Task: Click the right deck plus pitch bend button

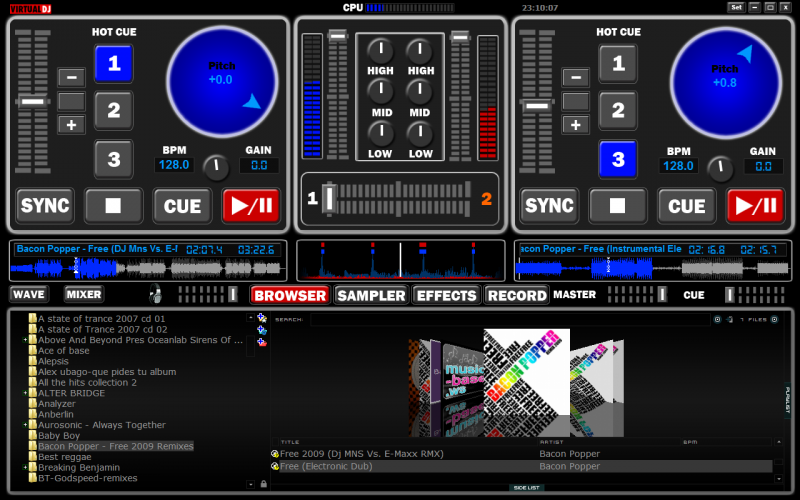Action: pyautogui.click(x=576, y=124)
